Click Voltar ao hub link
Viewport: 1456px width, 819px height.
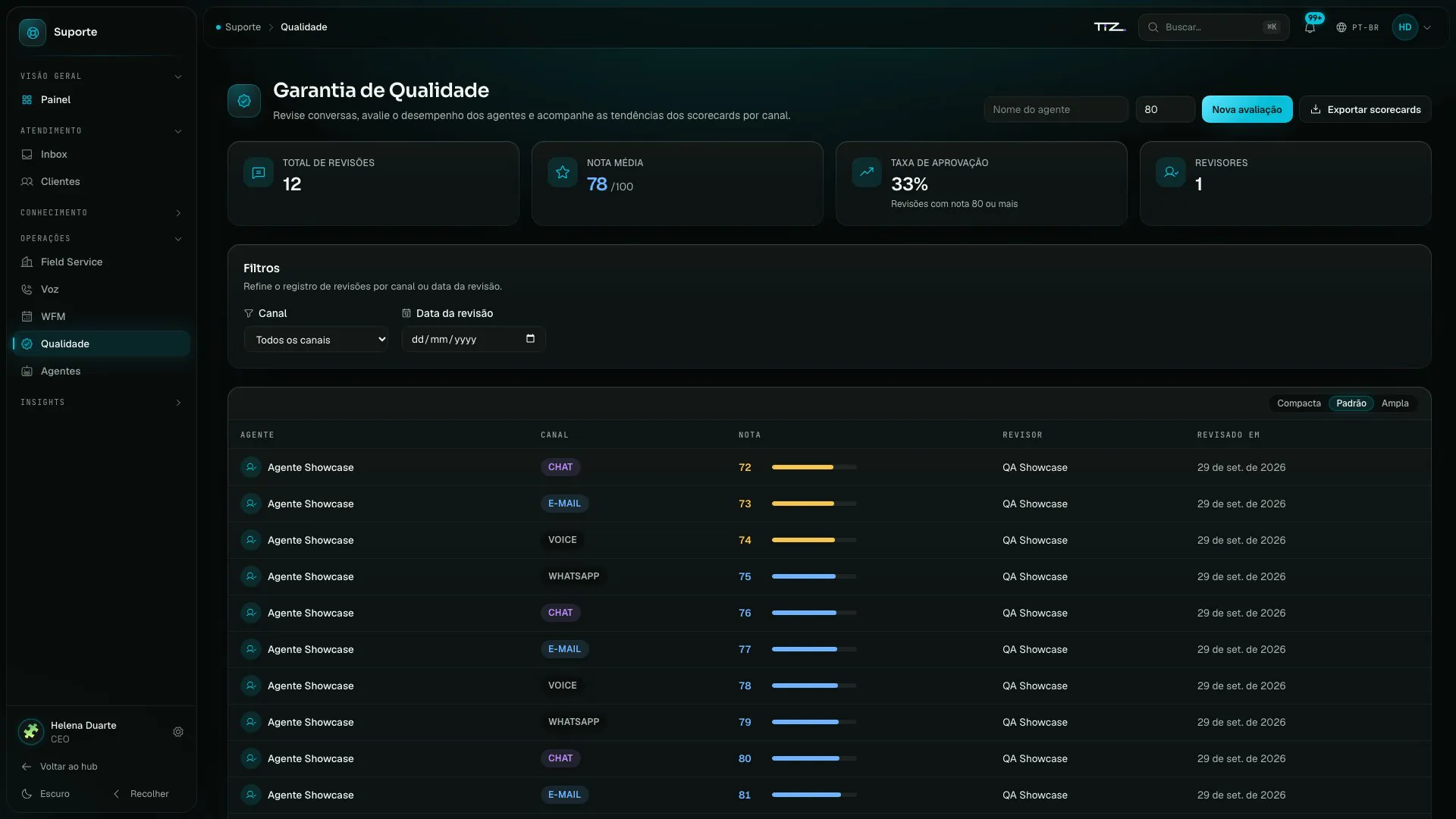(x=60, y=767)
